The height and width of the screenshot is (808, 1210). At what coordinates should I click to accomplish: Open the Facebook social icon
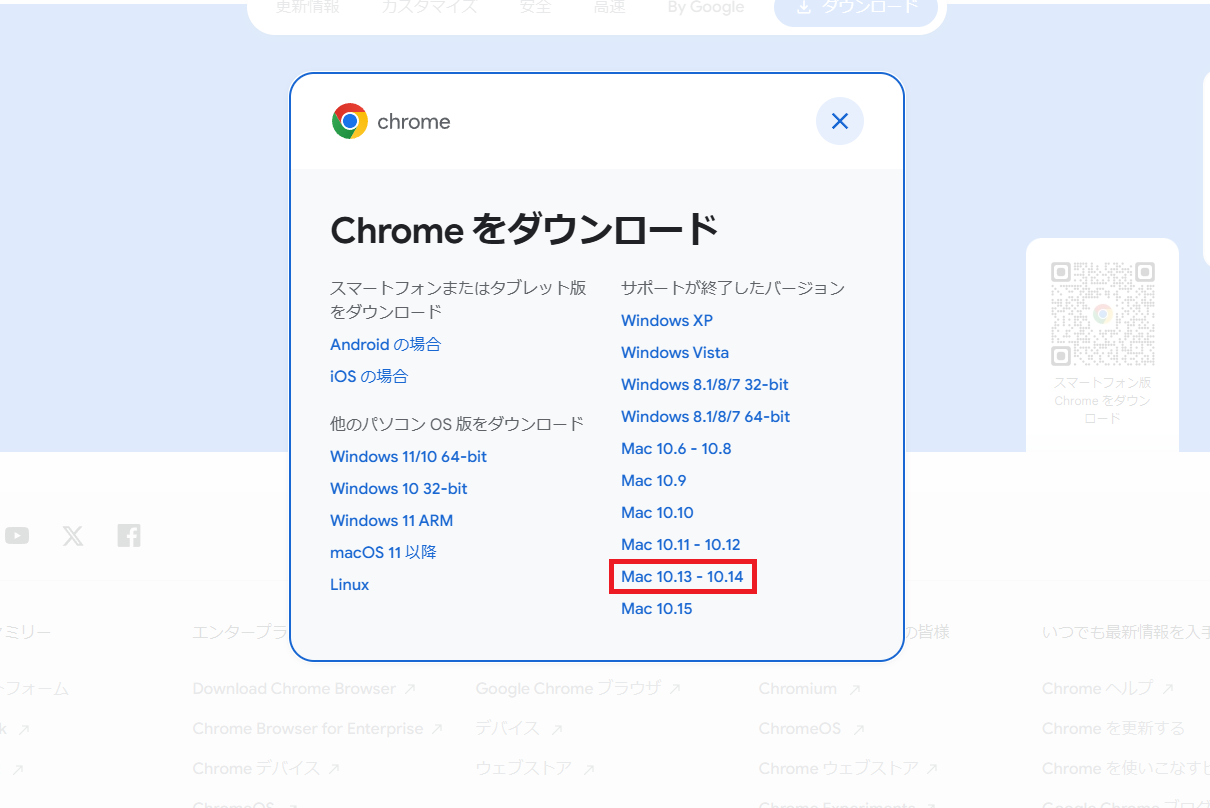(129, 536)
